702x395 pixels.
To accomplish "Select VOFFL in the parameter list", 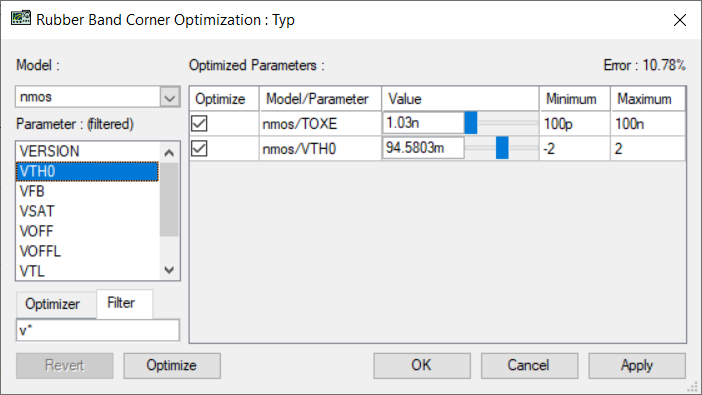I will point(87,251).
